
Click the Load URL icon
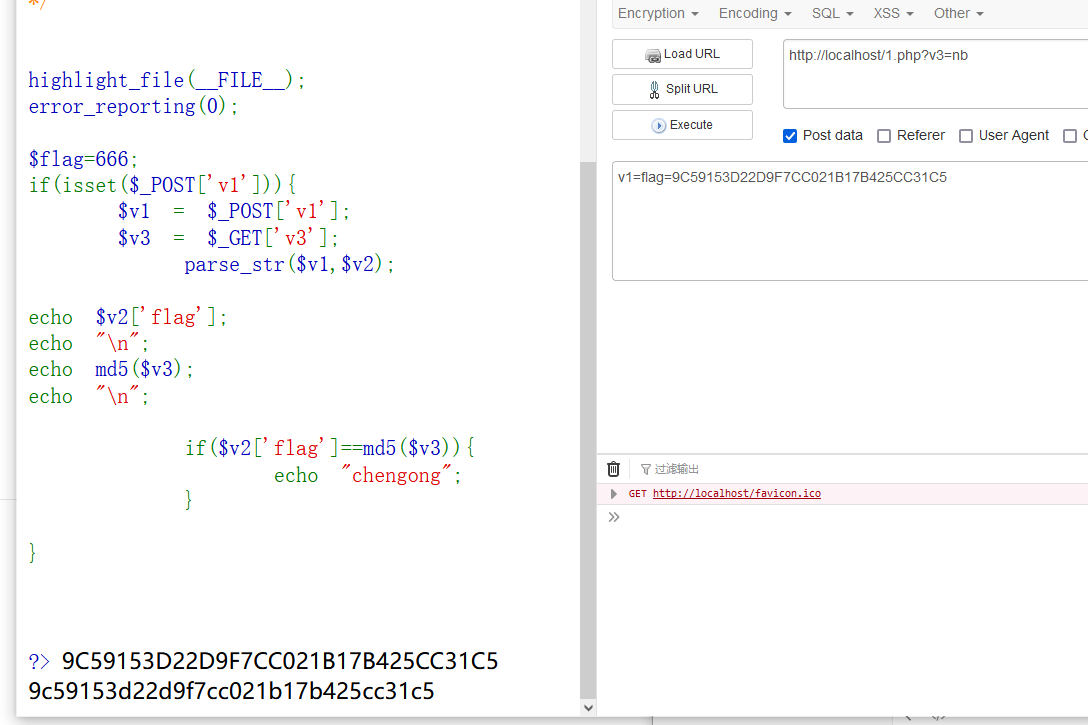pyautogui.click(x=653, y=56)
